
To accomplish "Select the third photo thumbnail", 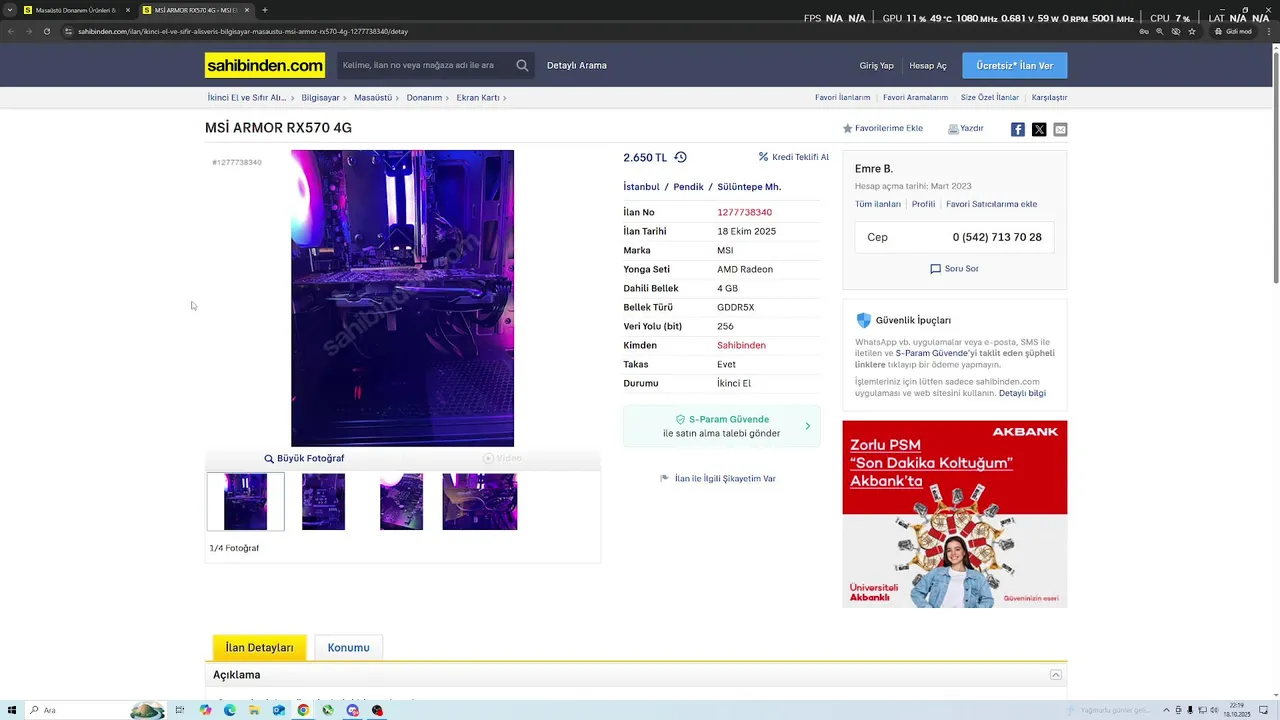I will pos(402,502).
